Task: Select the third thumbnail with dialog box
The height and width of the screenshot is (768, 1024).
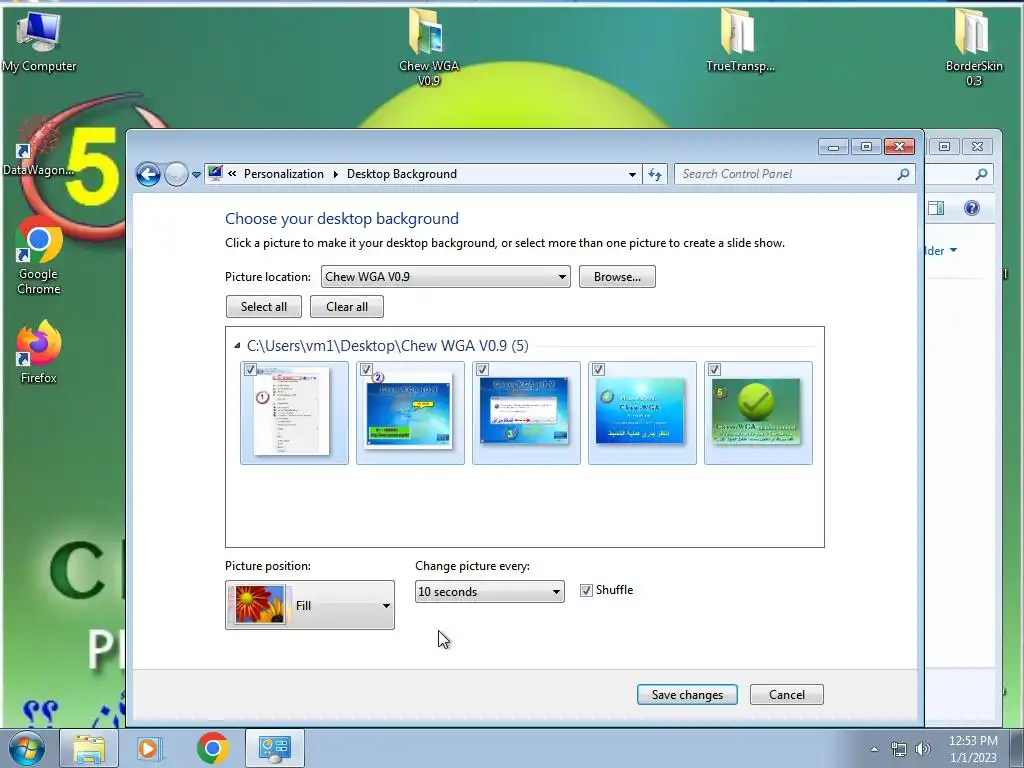Action: click(526, 413)
